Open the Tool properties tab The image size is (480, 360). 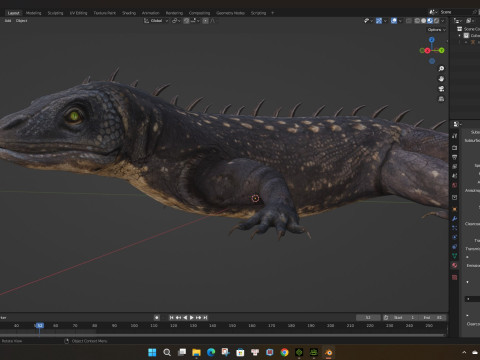click(x=454, y=136)
